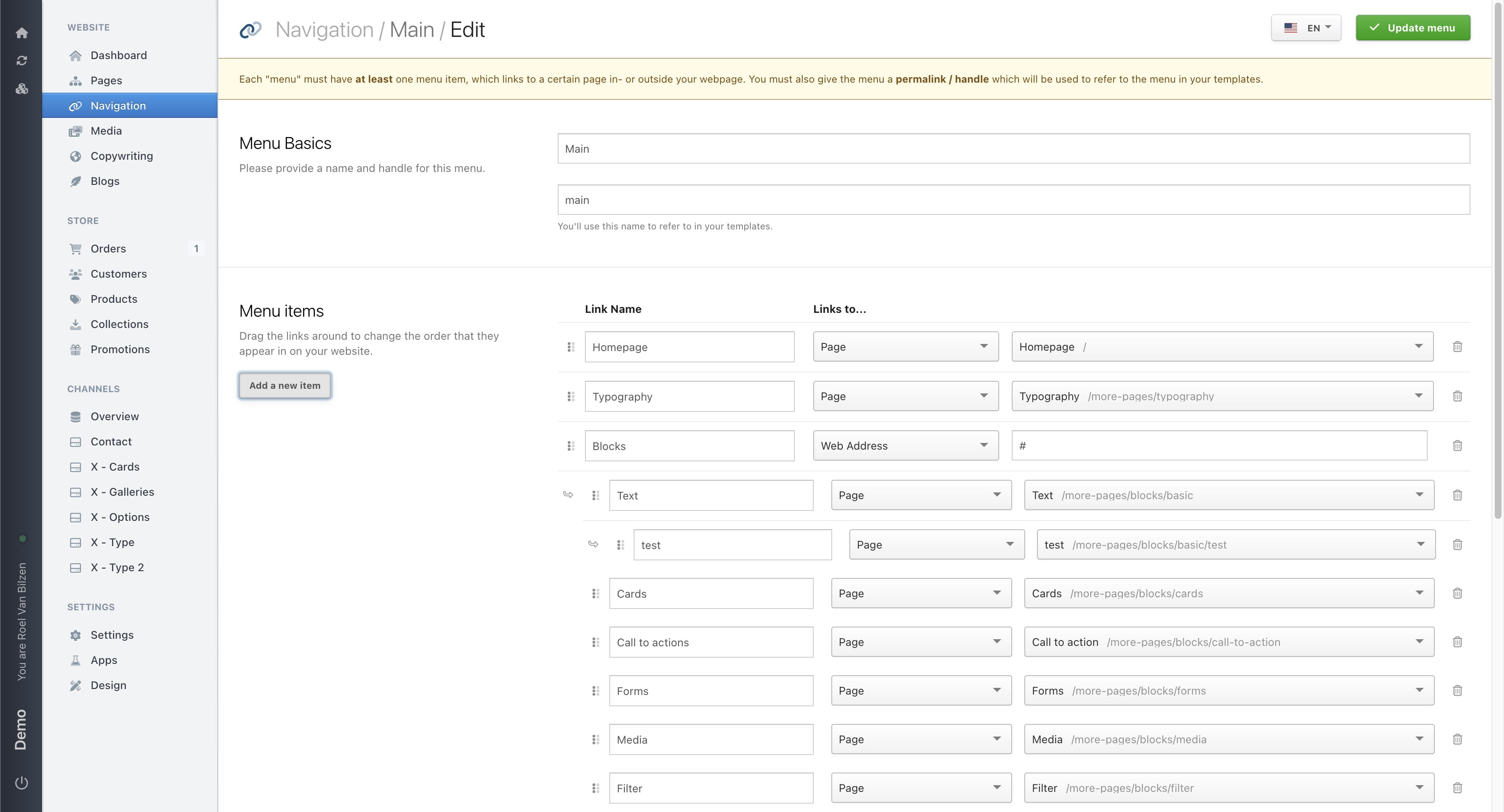Open the EN language dropdown

[1306, 27]
